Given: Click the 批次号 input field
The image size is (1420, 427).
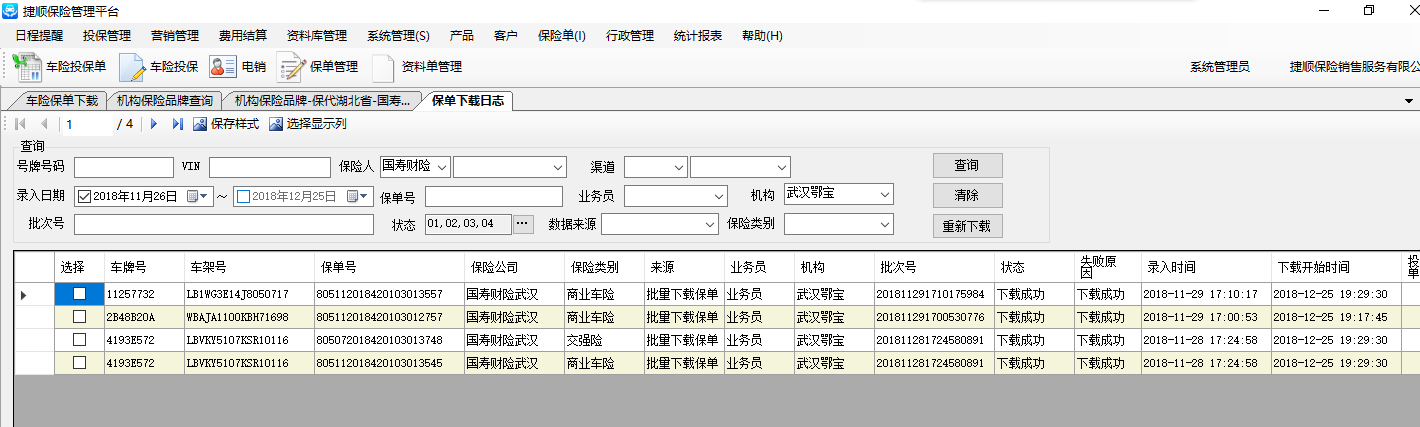Looking at the screenshot, I should click(x=224, y=224).
